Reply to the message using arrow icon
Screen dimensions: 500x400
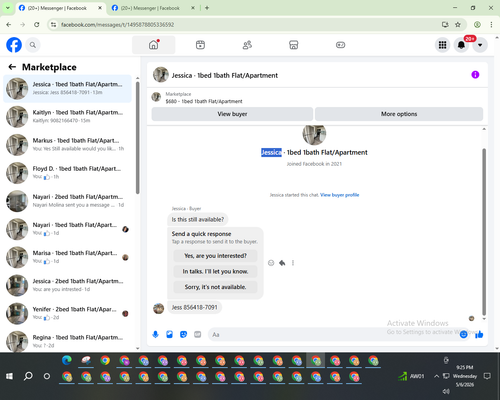(282, 263)
